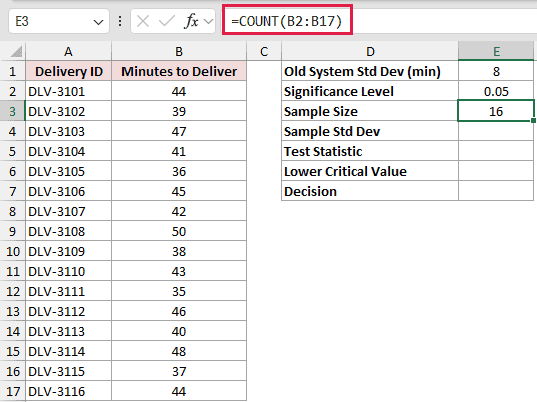Viewport: 537px width, 402px height.
Task: Confirm the entry with the checkmark icon
Action: pos(167,22)
